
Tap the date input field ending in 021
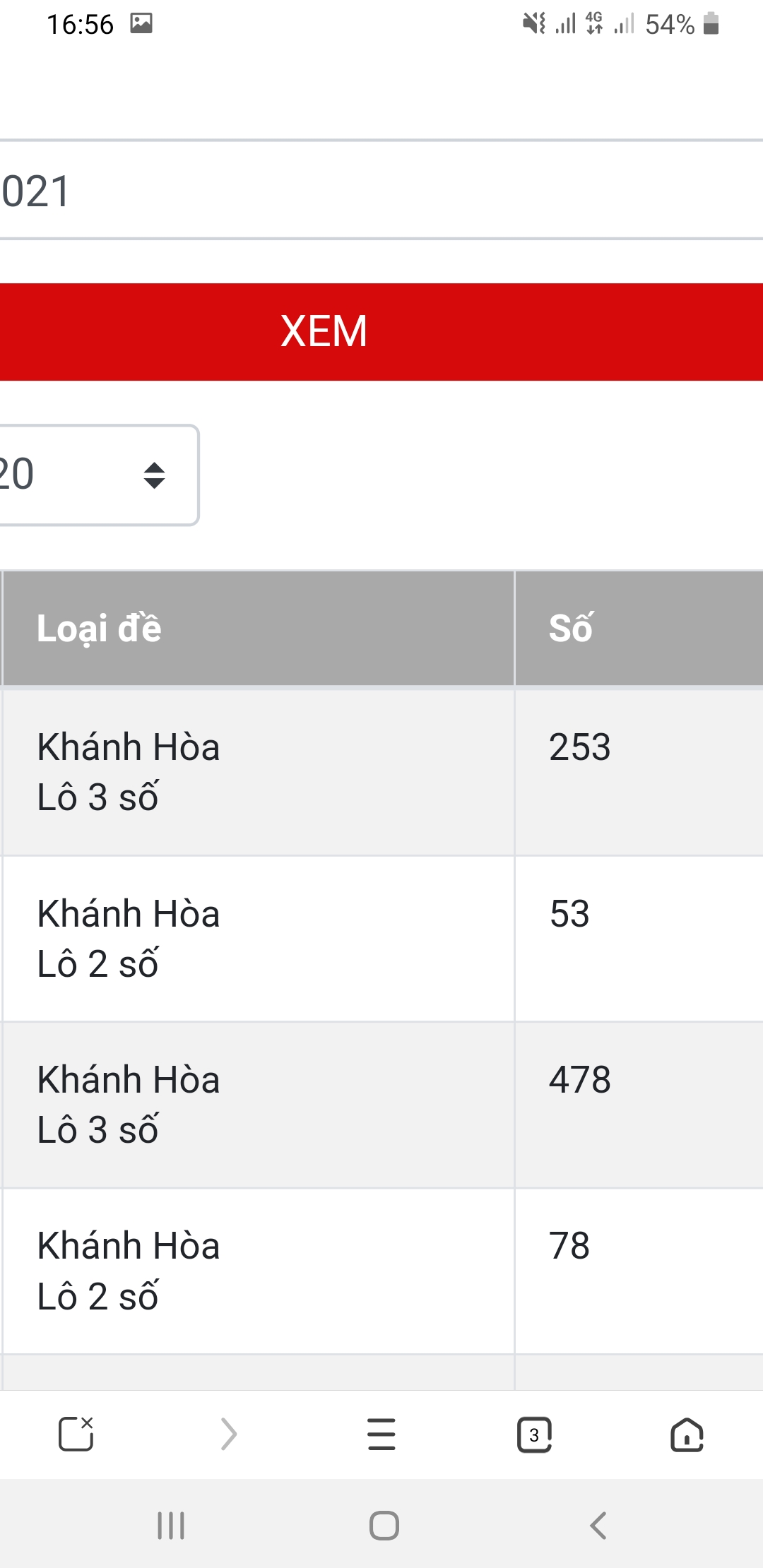(381, 191)
